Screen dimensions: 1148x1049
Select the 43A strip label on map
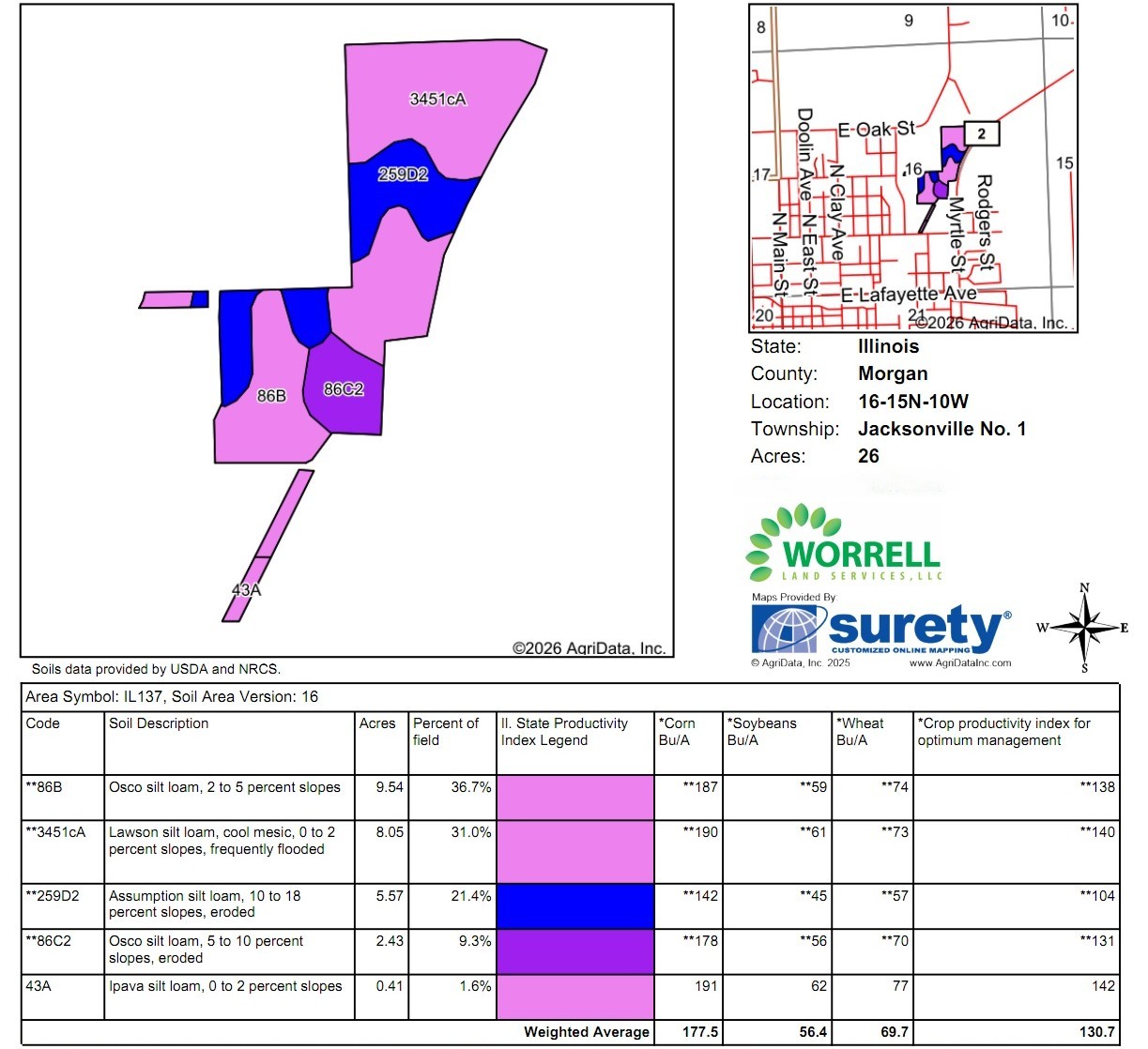246,590
